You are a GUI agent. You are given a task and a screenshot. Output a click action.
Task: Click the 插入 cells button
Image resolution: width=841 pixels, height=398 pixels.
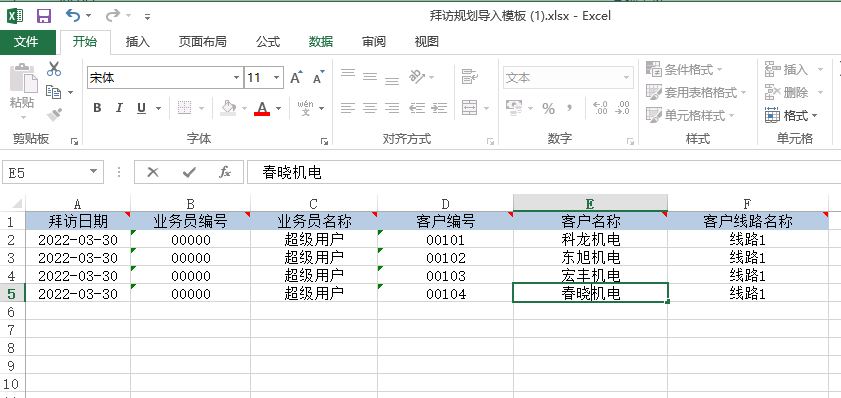pos(787,69)
